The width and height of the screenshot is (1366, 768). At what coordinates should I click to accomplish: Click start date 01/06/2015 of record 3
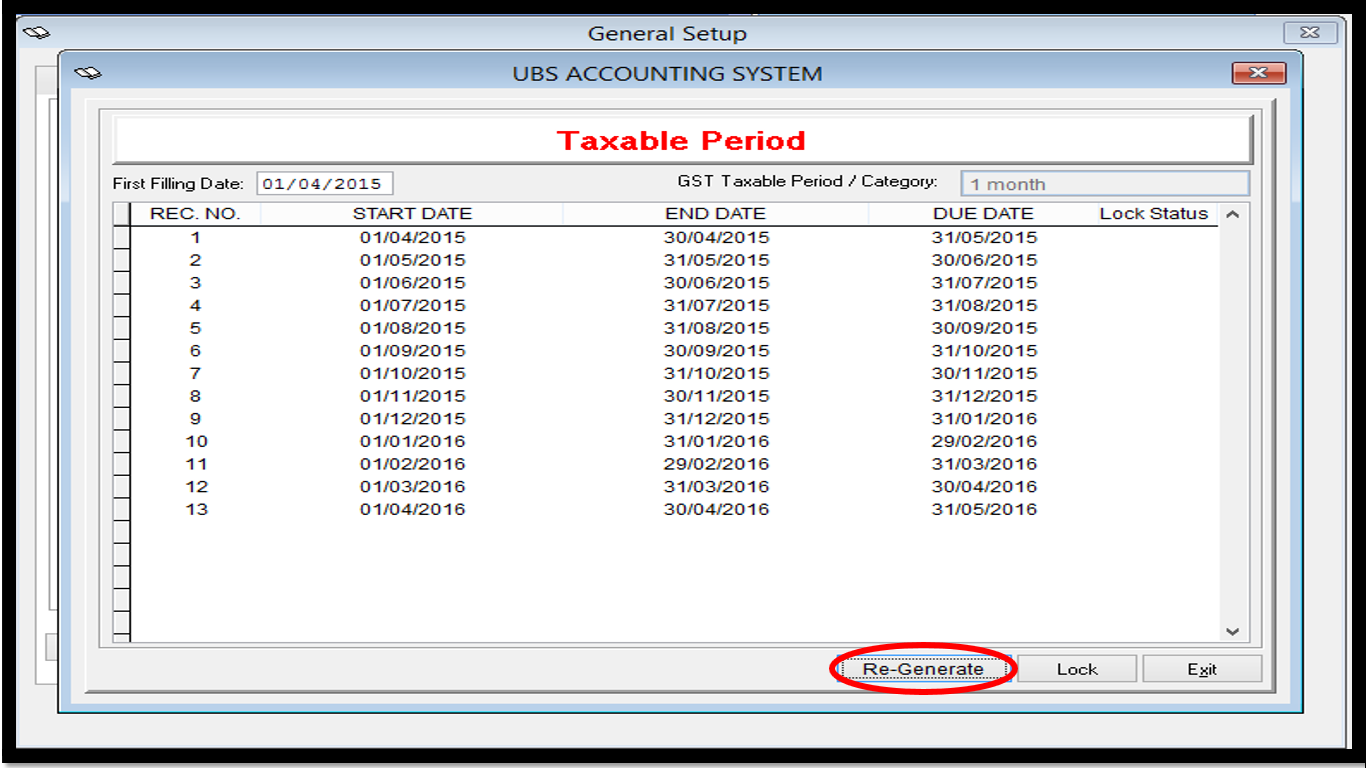tap(413, 283)
